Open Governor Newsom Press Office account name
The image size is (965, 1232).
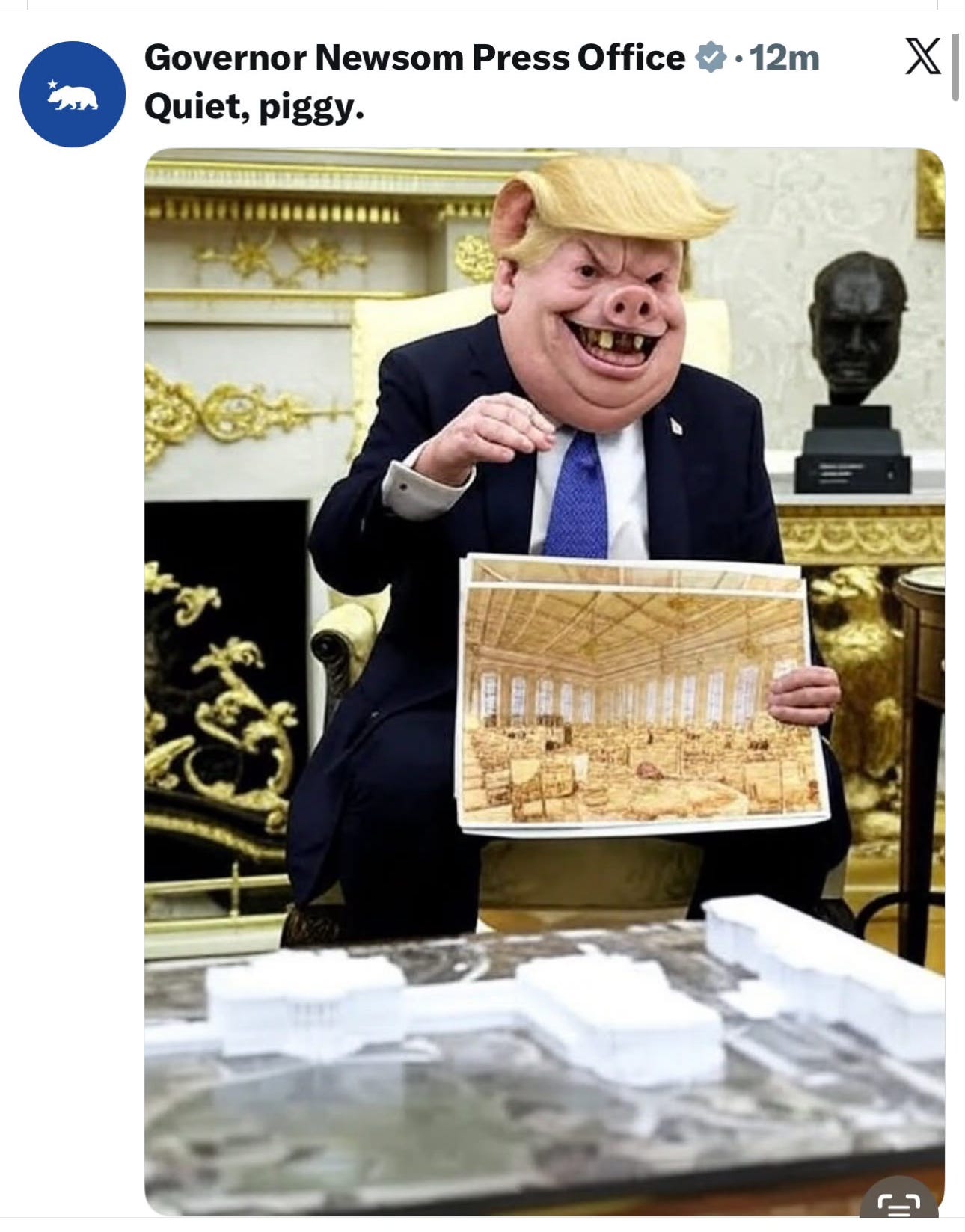point(414,58)
